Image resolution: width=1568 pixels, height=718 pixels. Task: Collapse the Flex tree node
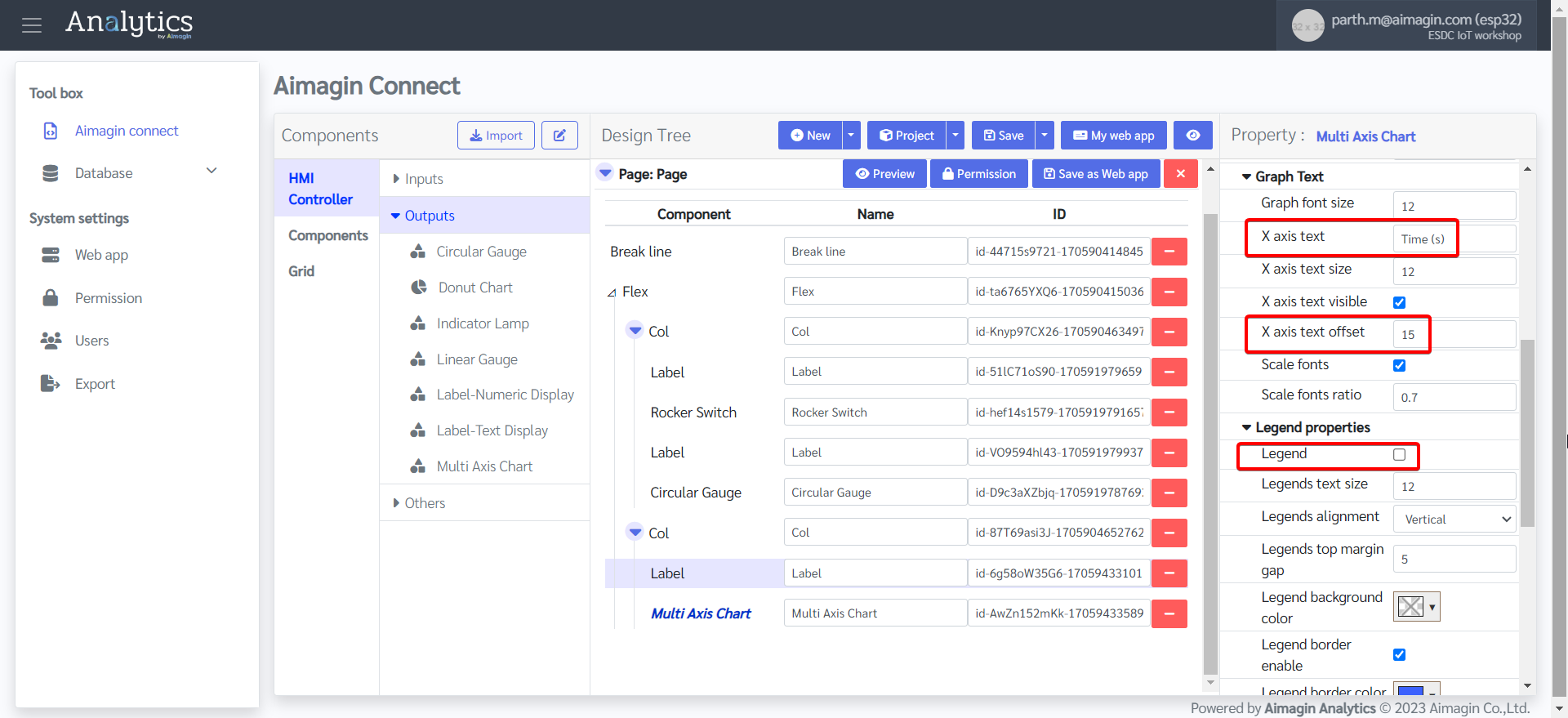(x=612, y=292)
